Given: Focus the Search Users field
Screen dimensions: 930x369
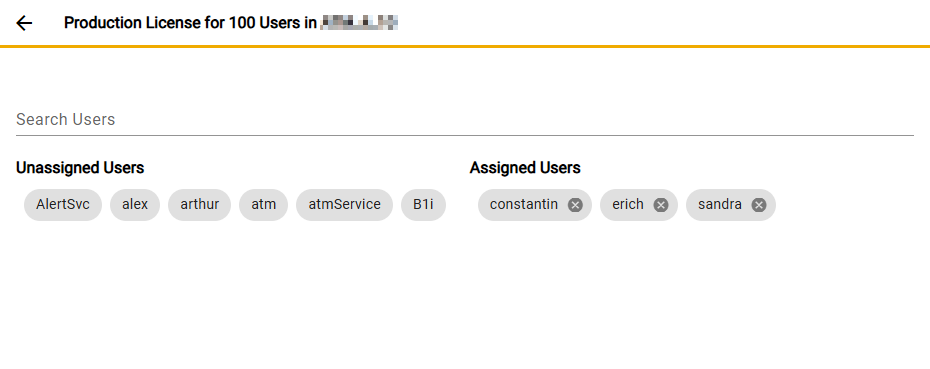Looking at the screenshot, I should click(x=464, y=119).
